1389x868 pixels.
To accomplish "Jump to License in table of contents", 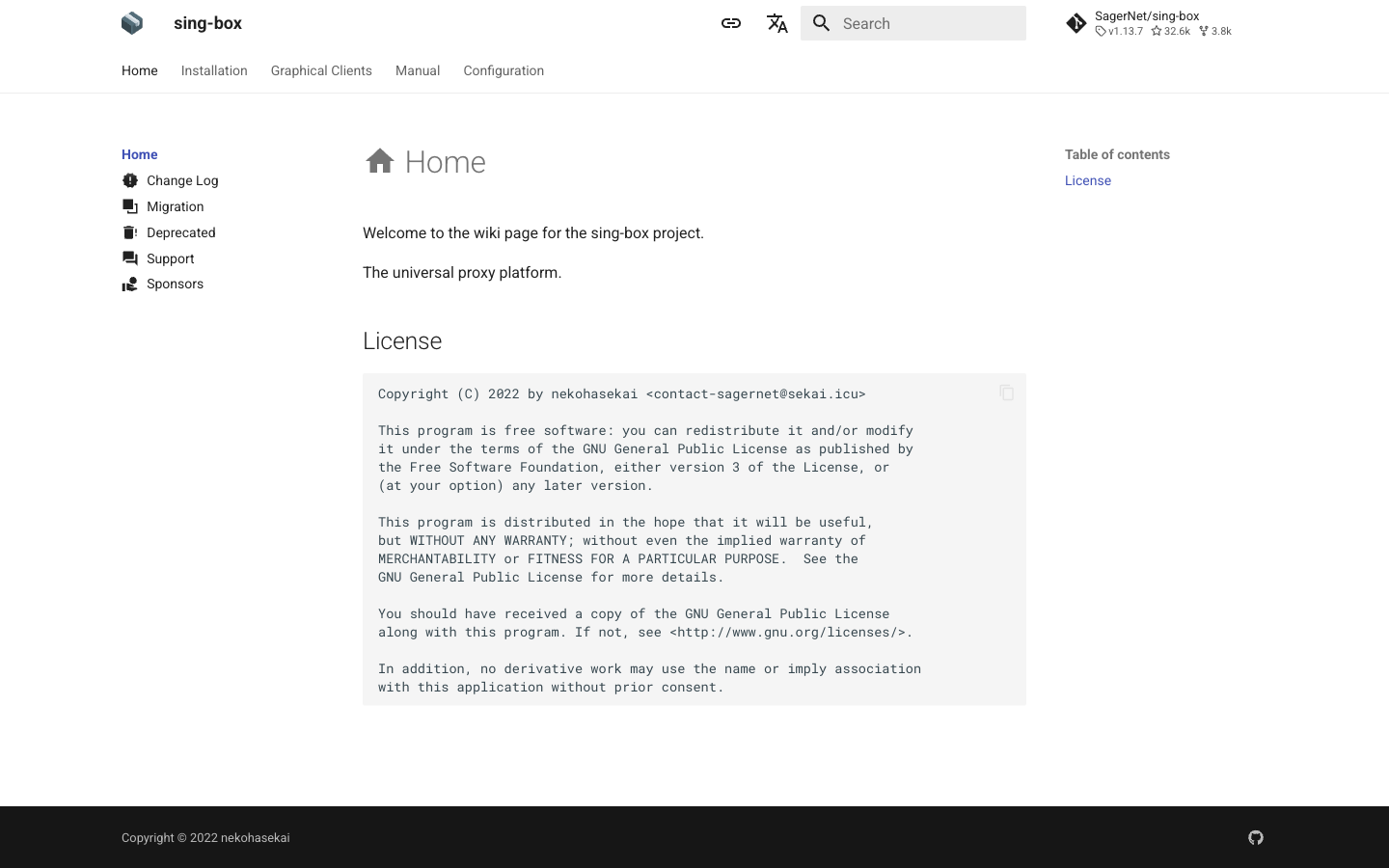I will pos(1088,180).
